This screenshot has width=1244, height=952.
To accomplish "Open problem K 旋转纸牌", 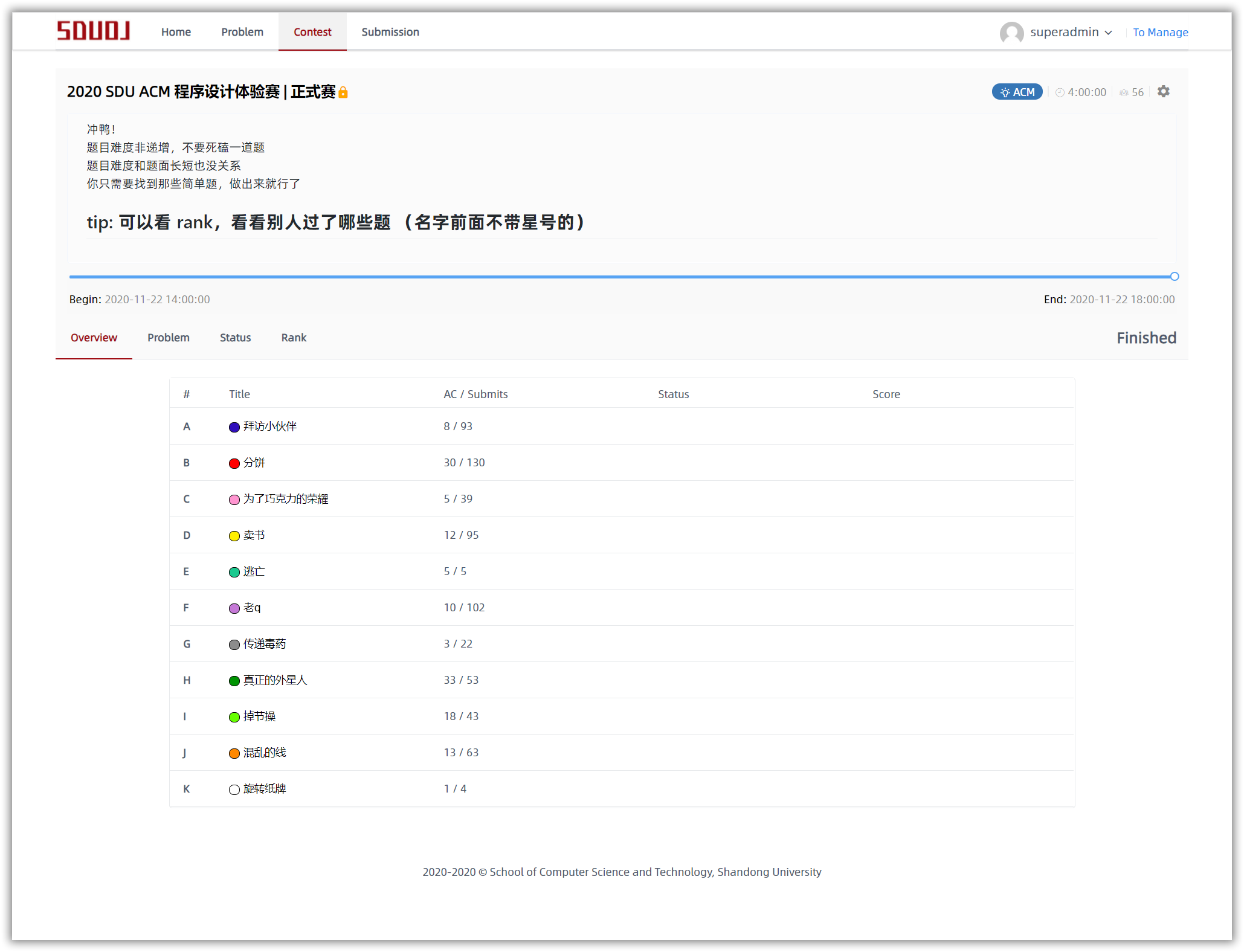I will point(264,789).
